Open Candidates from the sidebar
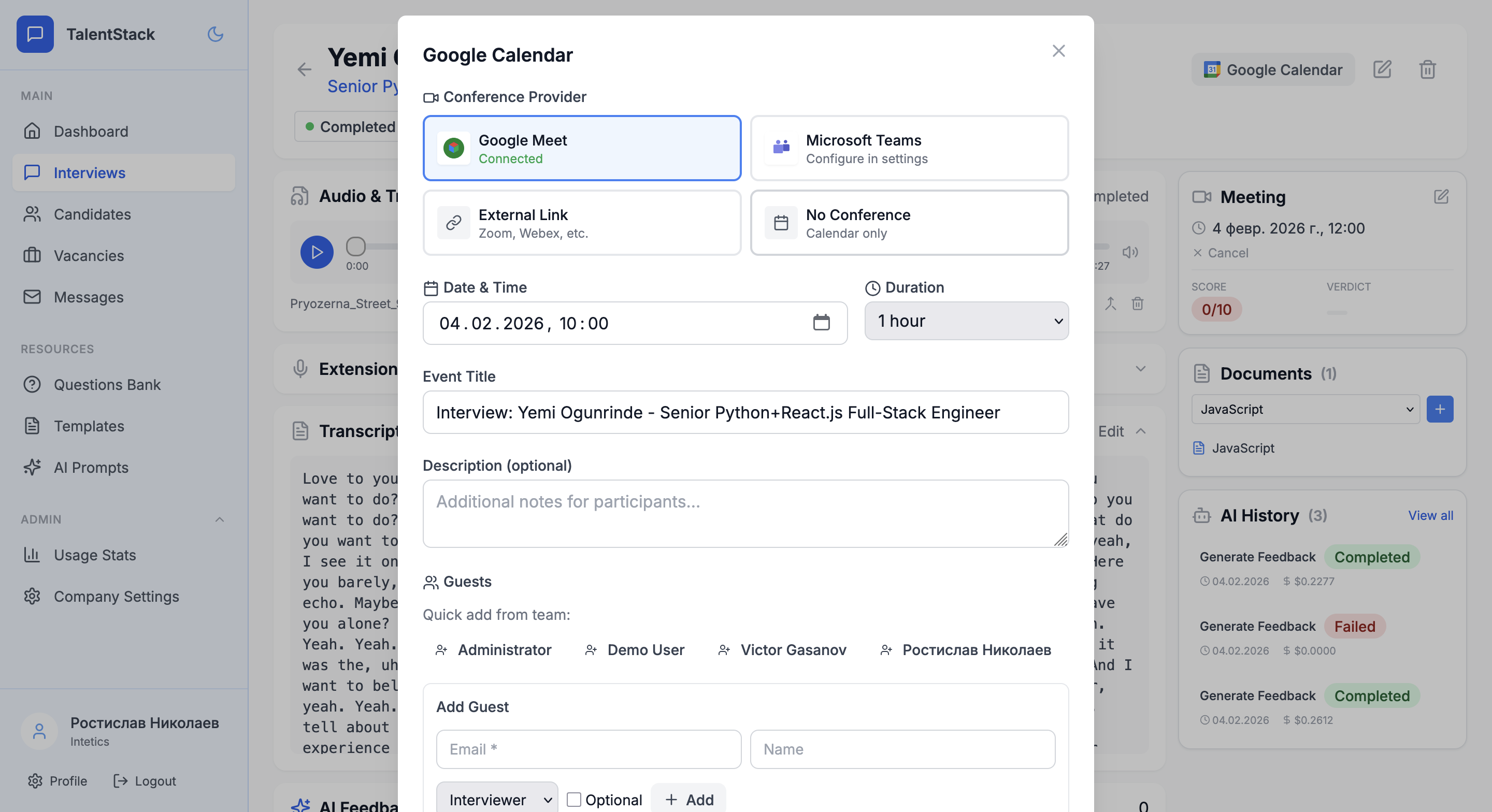 tap(92, 214)
